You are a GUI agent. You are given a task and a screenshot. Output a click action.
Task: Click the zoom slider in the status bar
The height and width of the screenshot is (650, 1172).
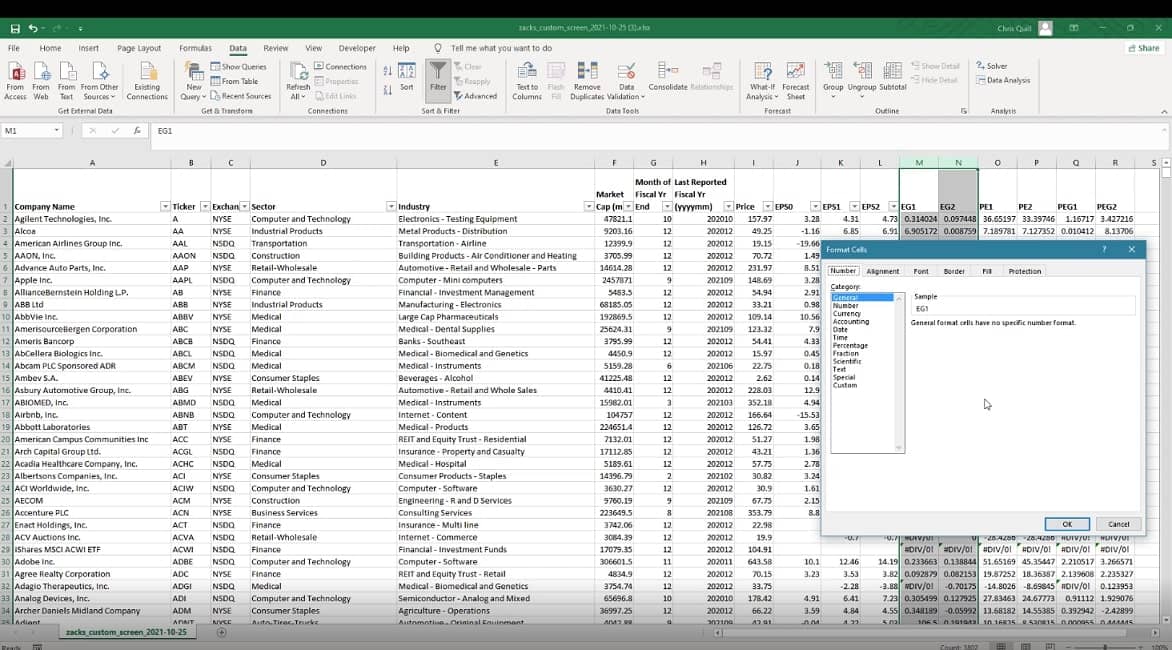[x=1105, y=646]
